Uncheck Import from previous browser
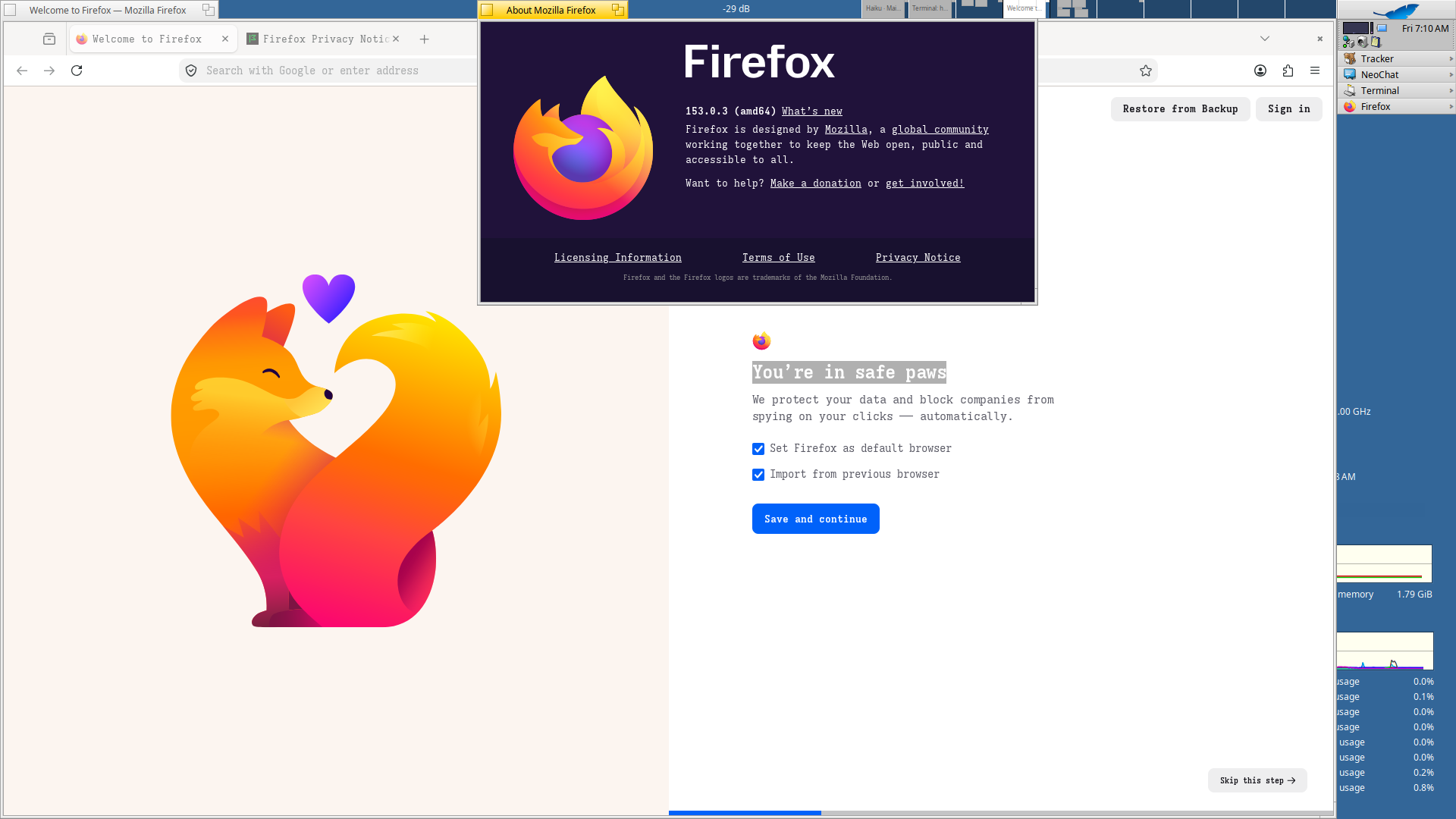The image size is (1456, 819). 758,475
